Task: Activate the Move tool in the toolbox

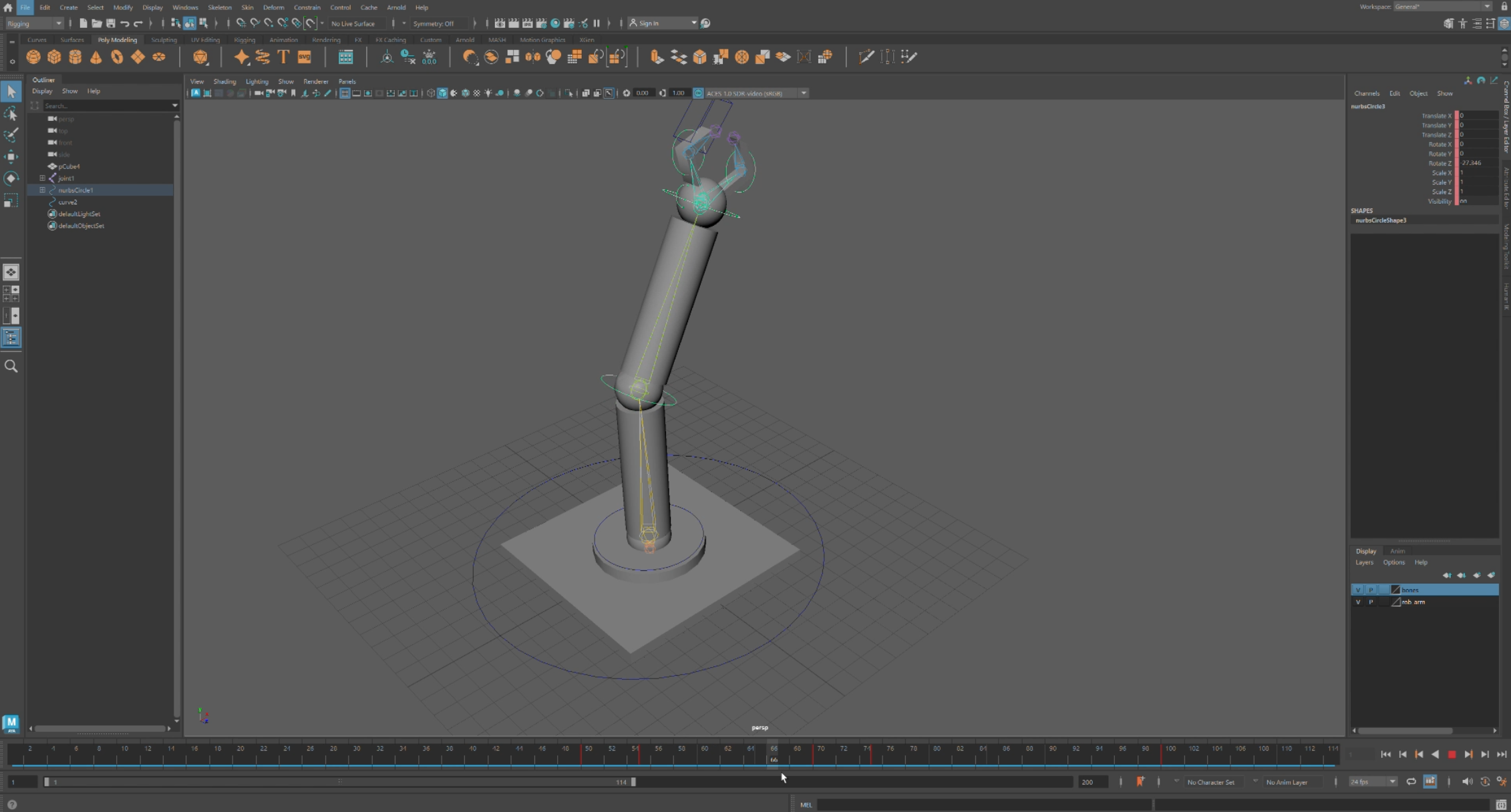Action: tap(11, 157)
